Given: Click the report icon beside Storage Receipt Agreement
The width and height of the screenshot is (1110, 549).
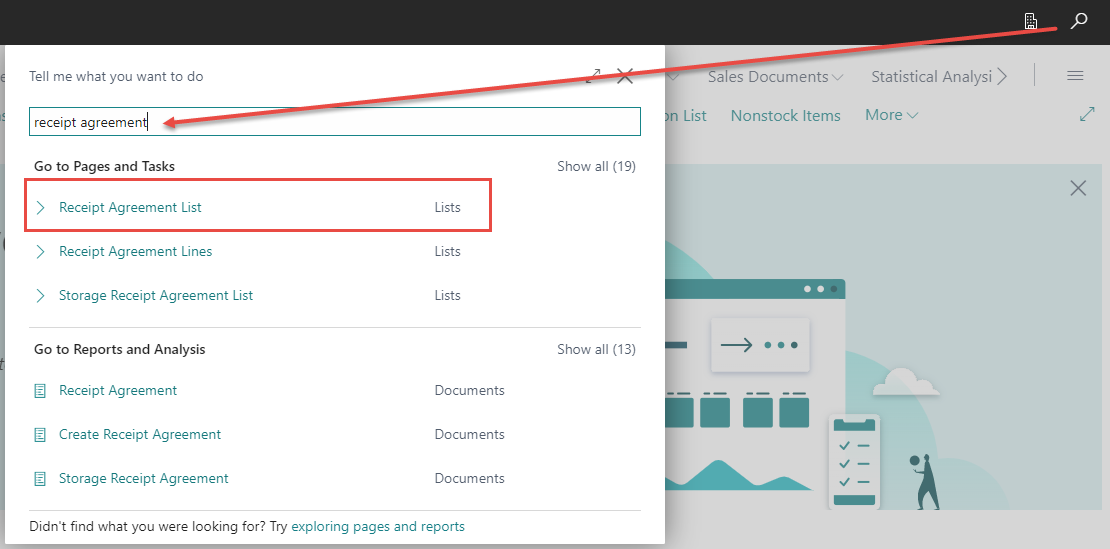Looking at the screenshot, I should pos(41,479).
